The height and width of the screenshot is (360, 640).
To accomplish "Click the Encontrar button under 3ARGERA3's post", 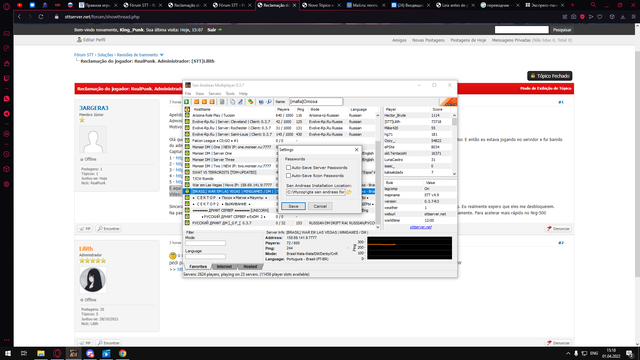I will click(x=109, y=229).
